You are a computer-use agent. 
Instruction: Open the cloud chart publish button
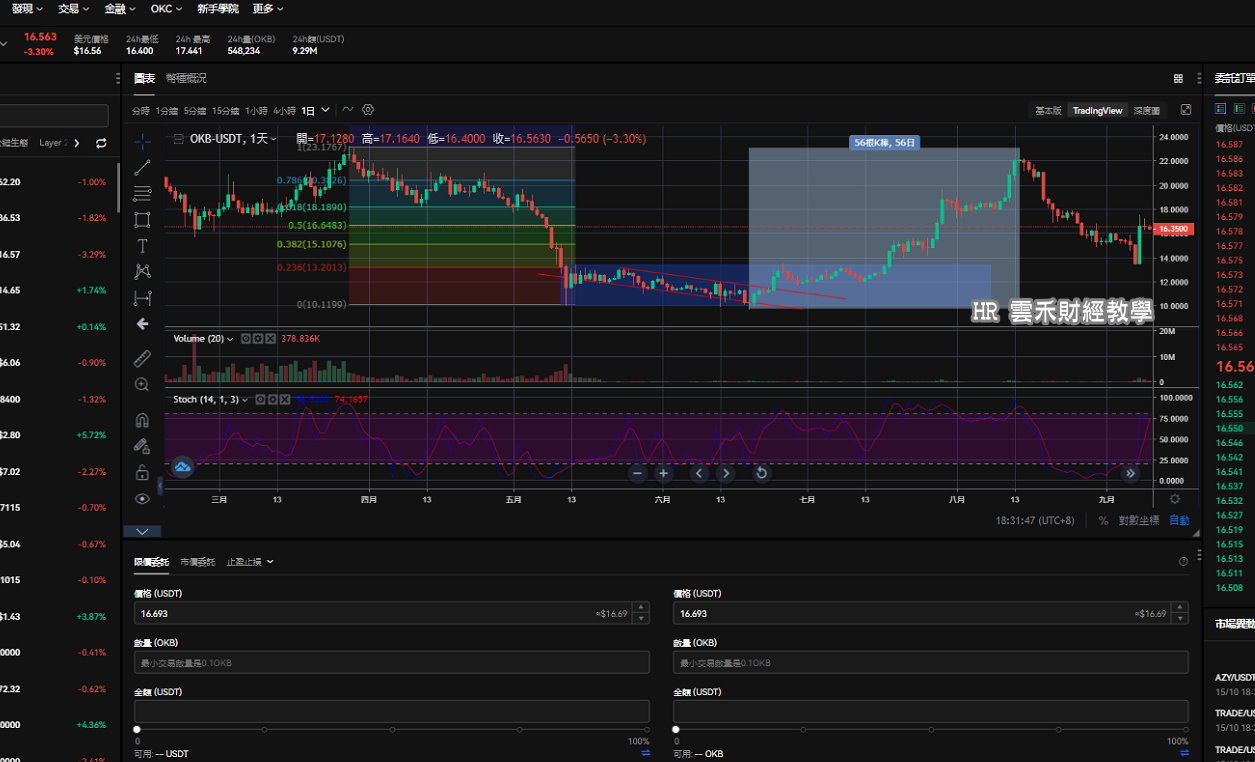click(182, 466)
